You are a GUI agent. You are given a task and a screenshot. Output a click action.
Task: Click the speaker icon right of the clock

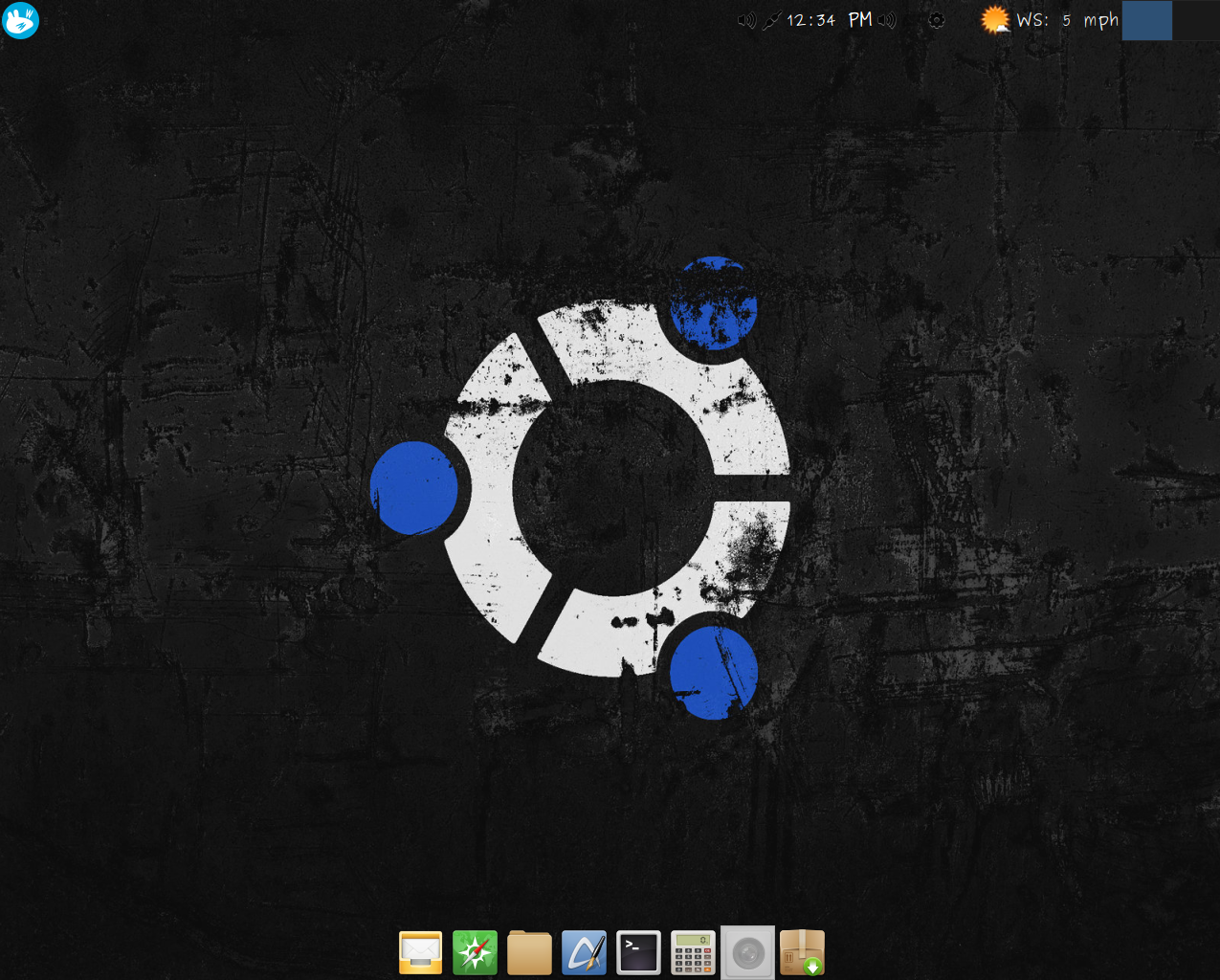click(x=887, y=20)
